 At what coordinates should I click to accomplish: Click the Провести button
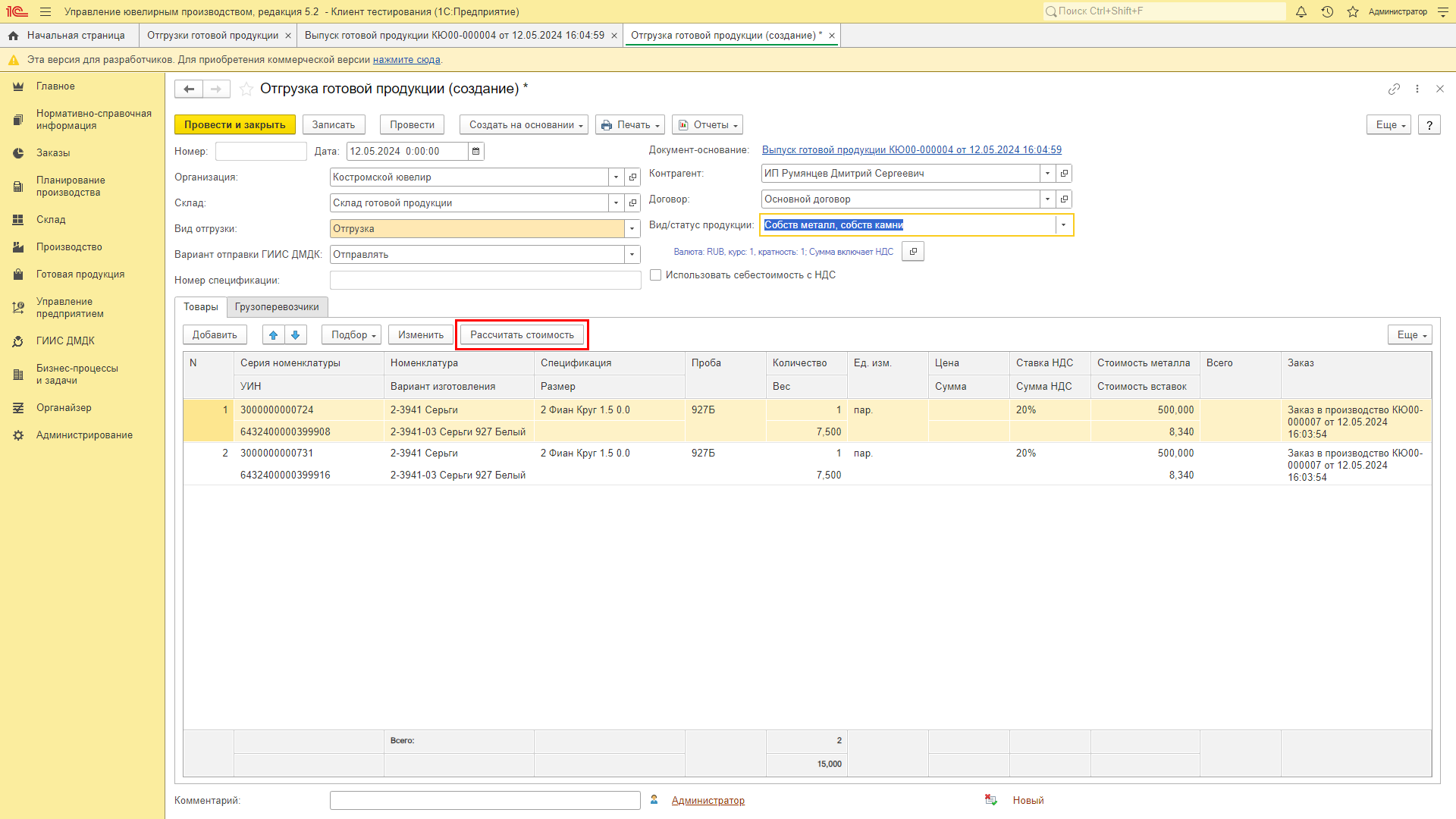pyautogui.click(x=413, y=124)
